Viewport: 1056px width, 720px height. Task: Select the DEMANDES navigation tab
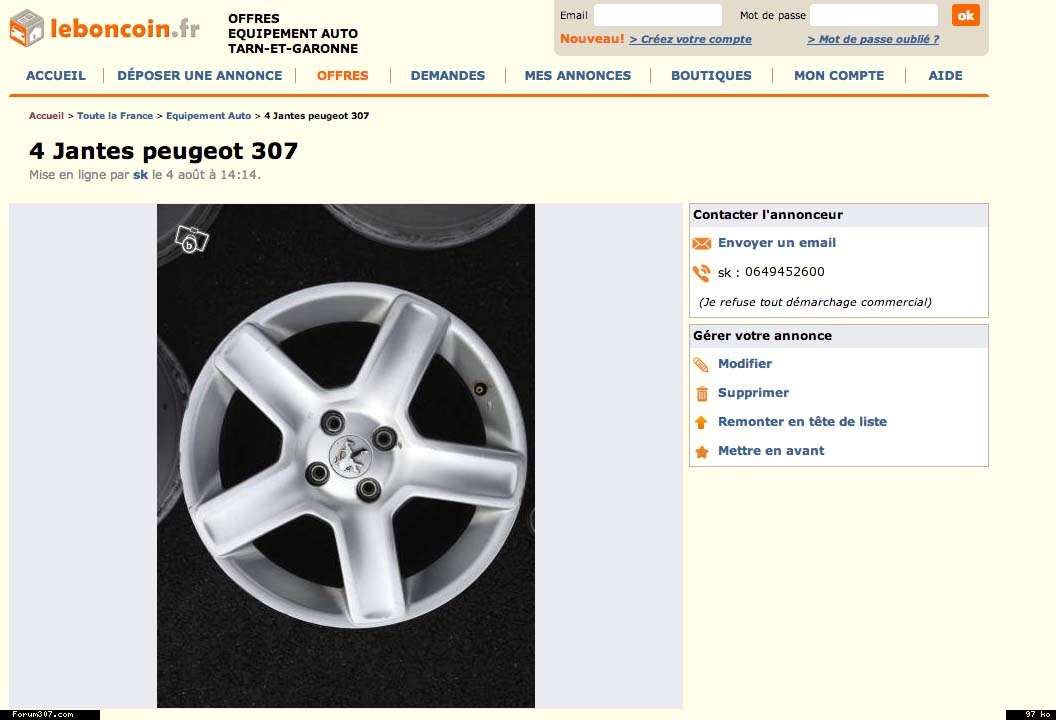pyautogui.click(x=447, y=75)
